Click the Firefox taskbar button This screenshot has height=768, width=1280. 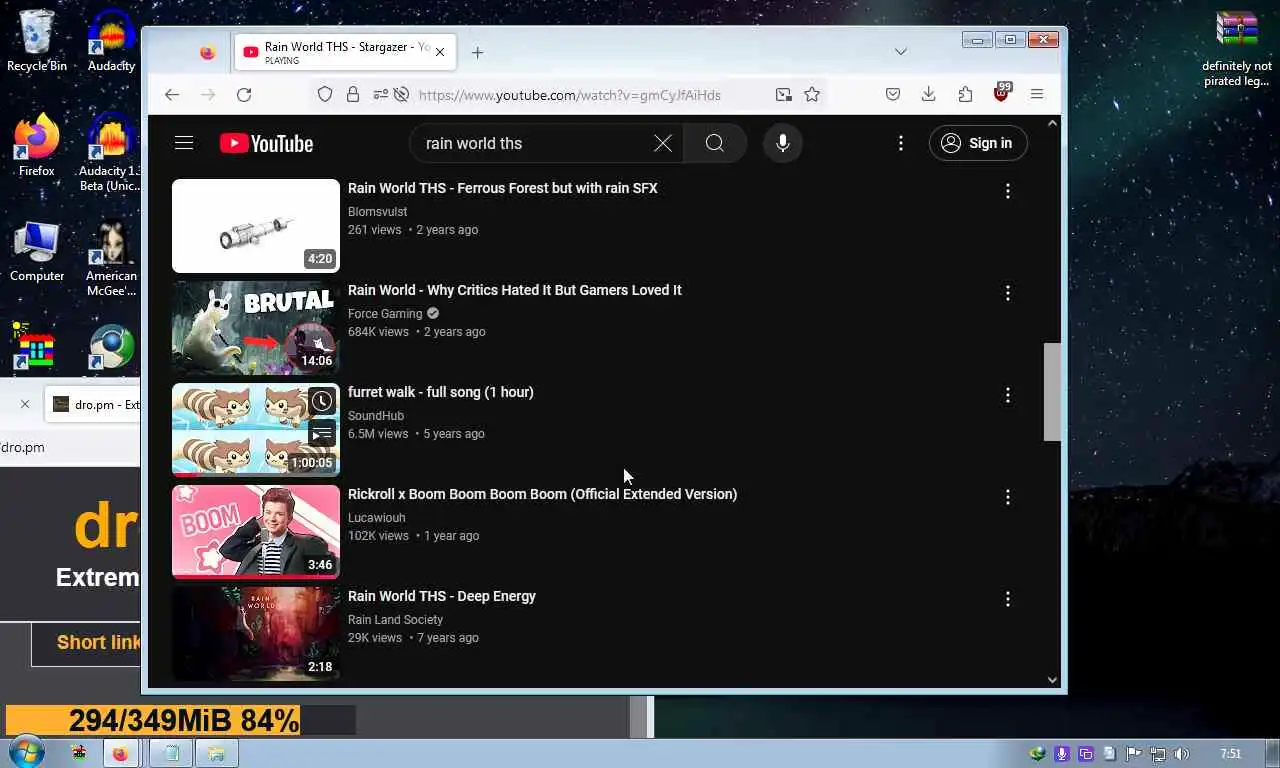click(x=120, y=754)
